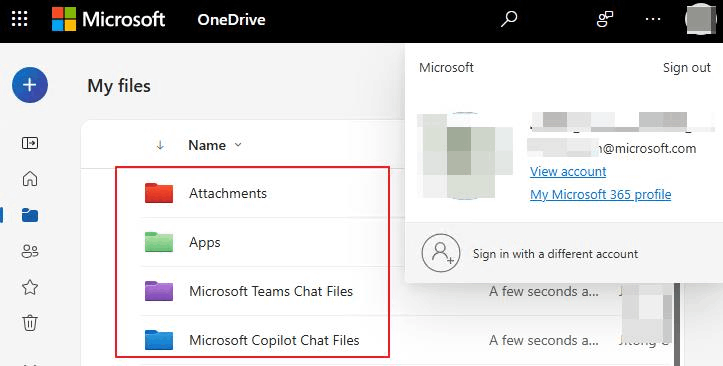Open Microsoft Teams Chat Files name

tap(271, 291)
